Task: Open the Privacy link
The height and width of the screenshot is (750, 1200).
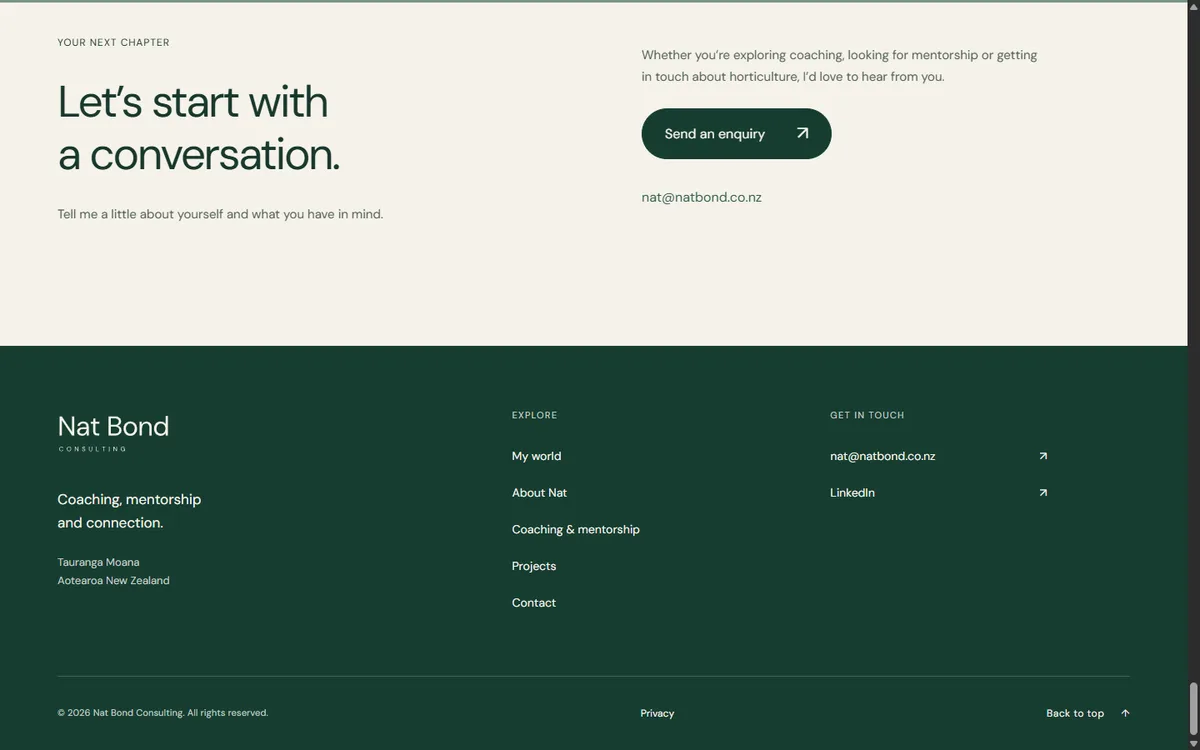Action: [657, 713]
